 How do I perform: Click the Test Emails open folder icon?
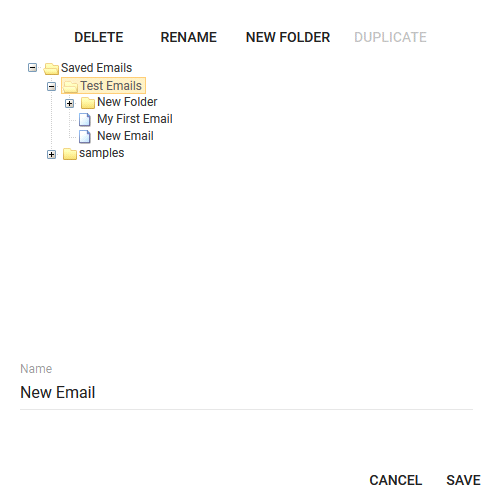(x=70, y=86)
